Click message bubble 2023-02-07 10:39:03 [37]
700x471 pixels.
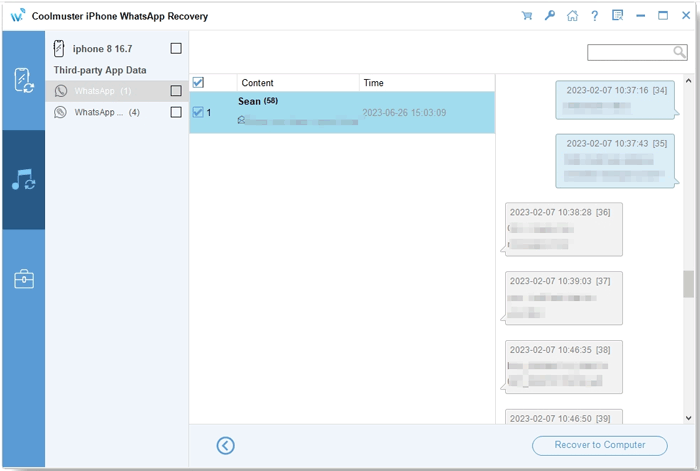[563, 298]
